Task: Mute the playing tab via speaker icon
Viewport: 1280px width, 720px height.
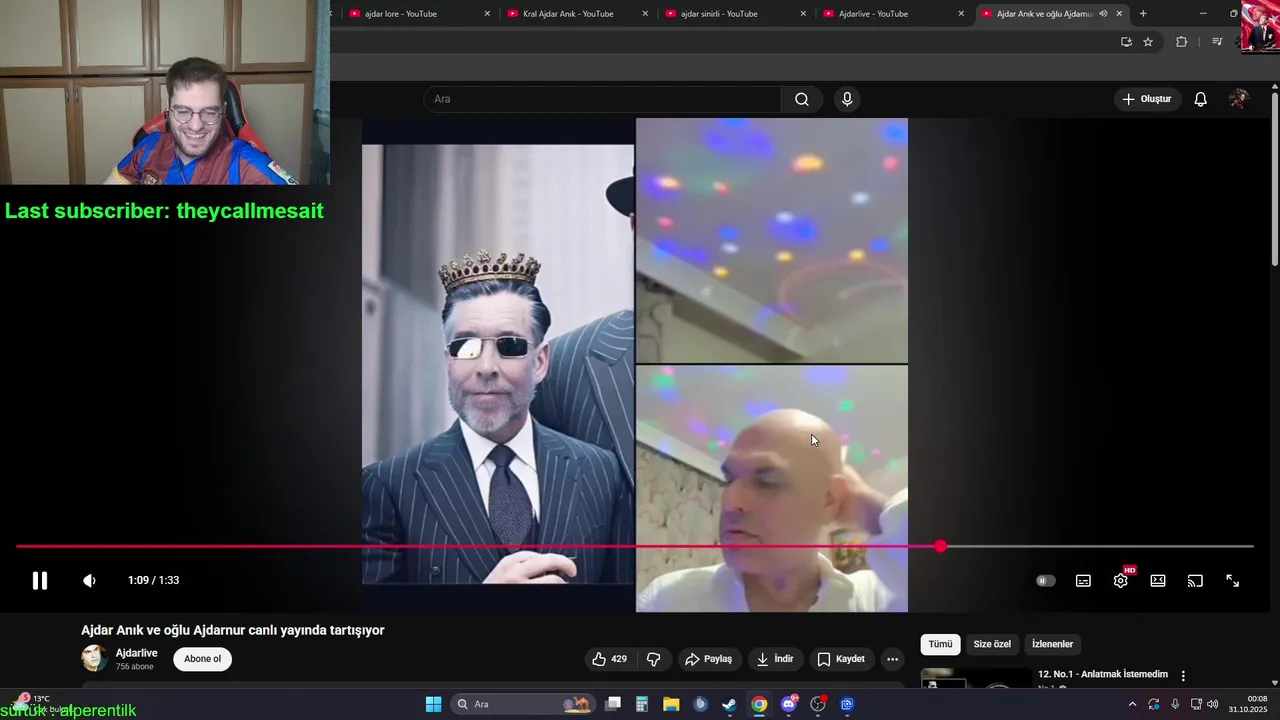Action: point(1103,14)
